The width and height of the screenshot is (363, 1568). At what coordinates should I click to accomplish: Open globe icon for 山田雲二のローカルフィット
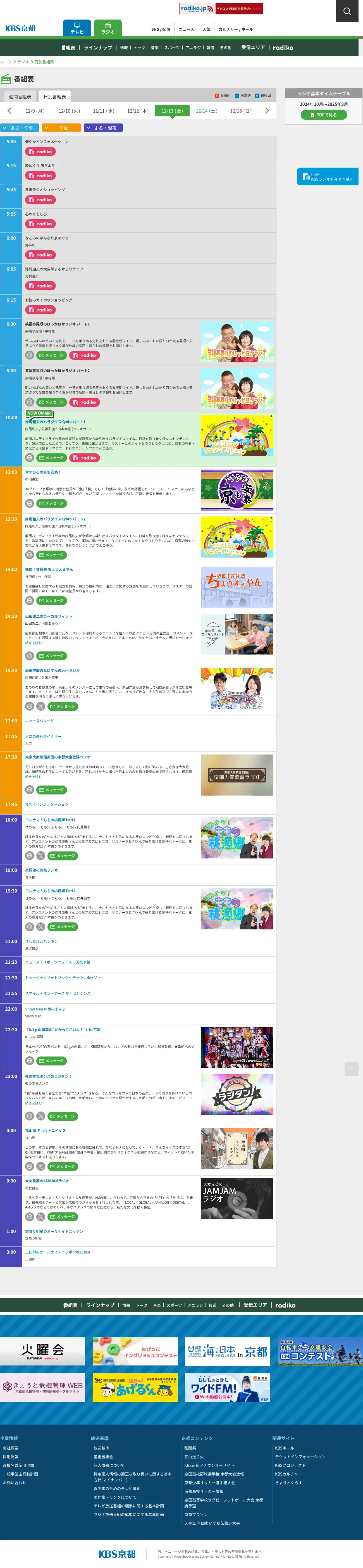pos(29,656)
